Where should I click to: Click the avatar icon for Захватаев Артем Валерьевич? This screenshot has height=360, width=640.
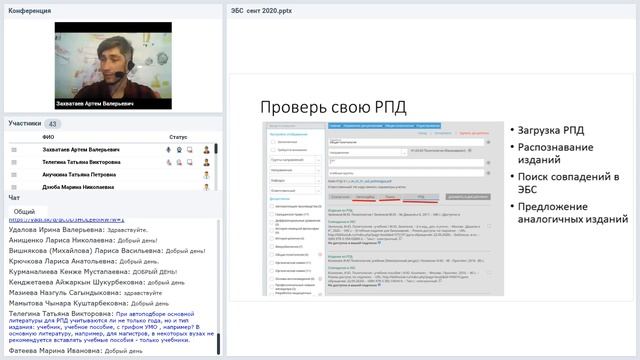tap(207, 150)
